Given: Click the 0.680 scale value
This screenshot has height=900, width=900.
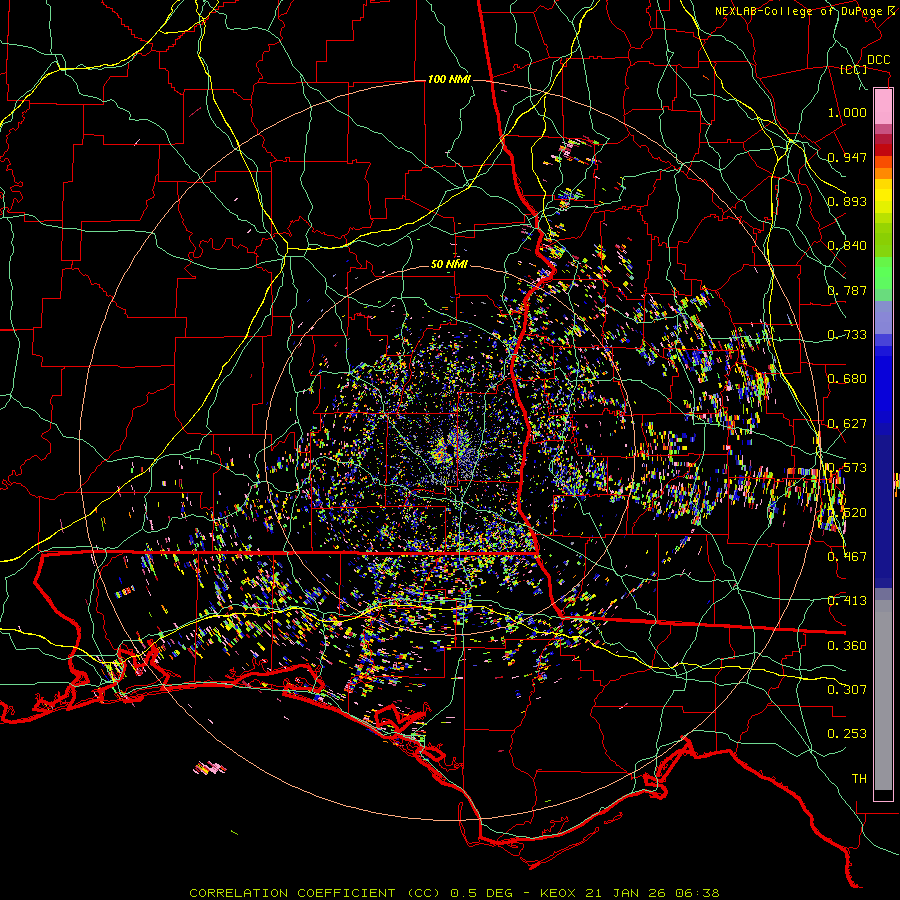Looking at the screenshot, I should tap(847, 379).
